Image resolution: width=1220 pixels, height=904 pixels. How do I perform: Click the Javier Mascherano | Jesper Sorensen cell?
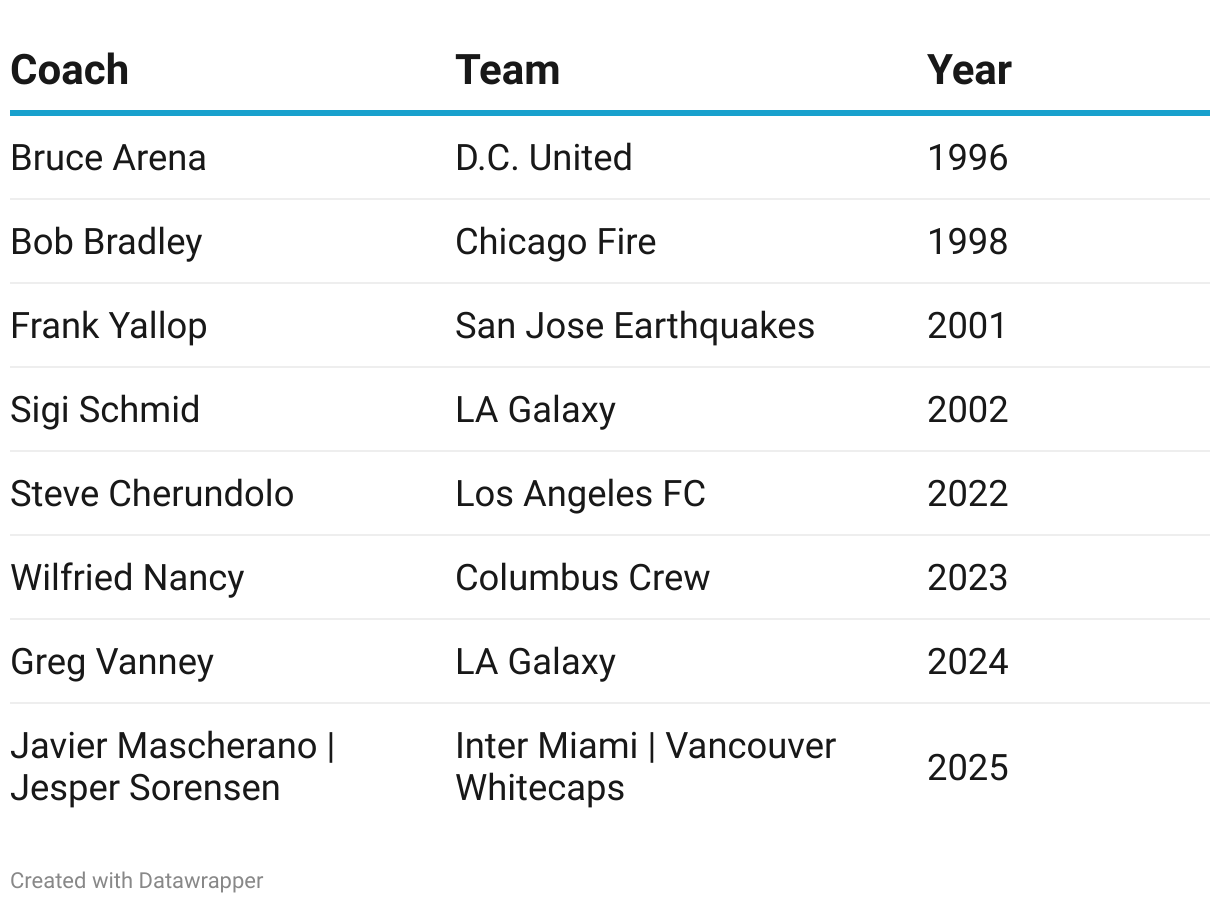tap(172, 767)
